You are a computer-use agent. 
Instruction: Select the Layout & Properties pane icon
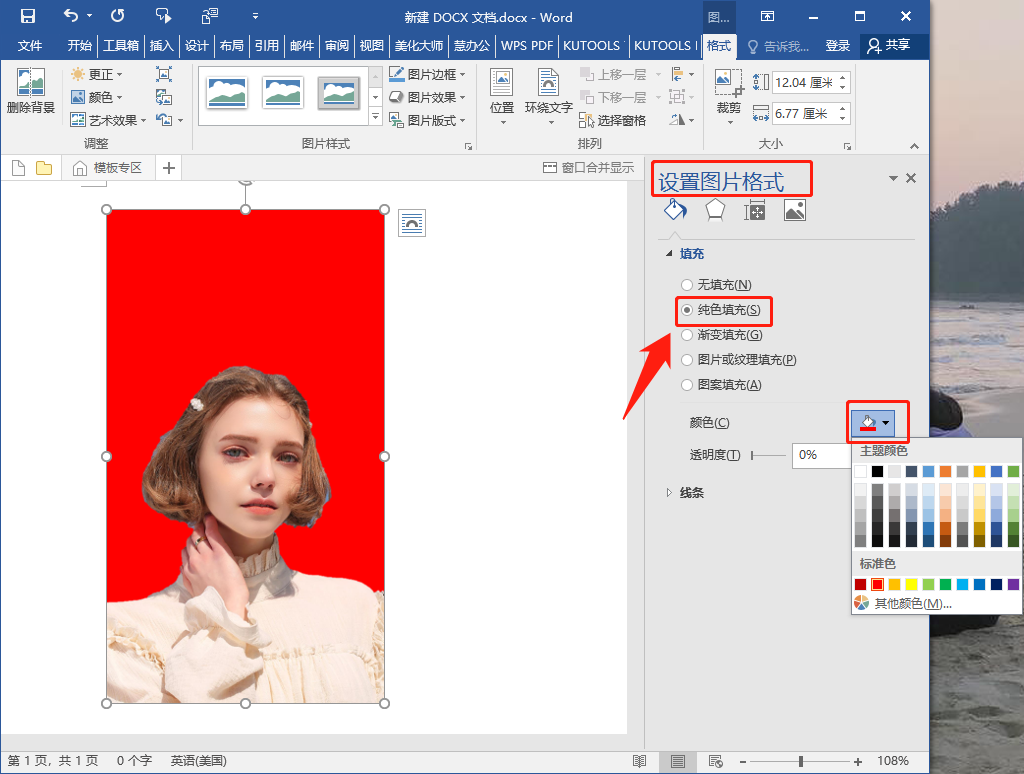tap(754, 210)
